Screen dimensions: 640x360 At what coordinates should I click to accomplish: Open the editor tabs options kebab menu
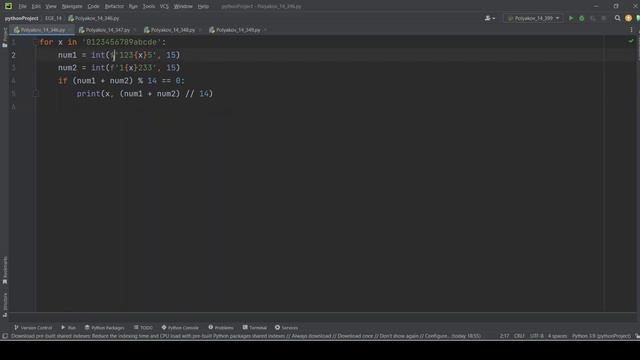click(x=631, y=30)
